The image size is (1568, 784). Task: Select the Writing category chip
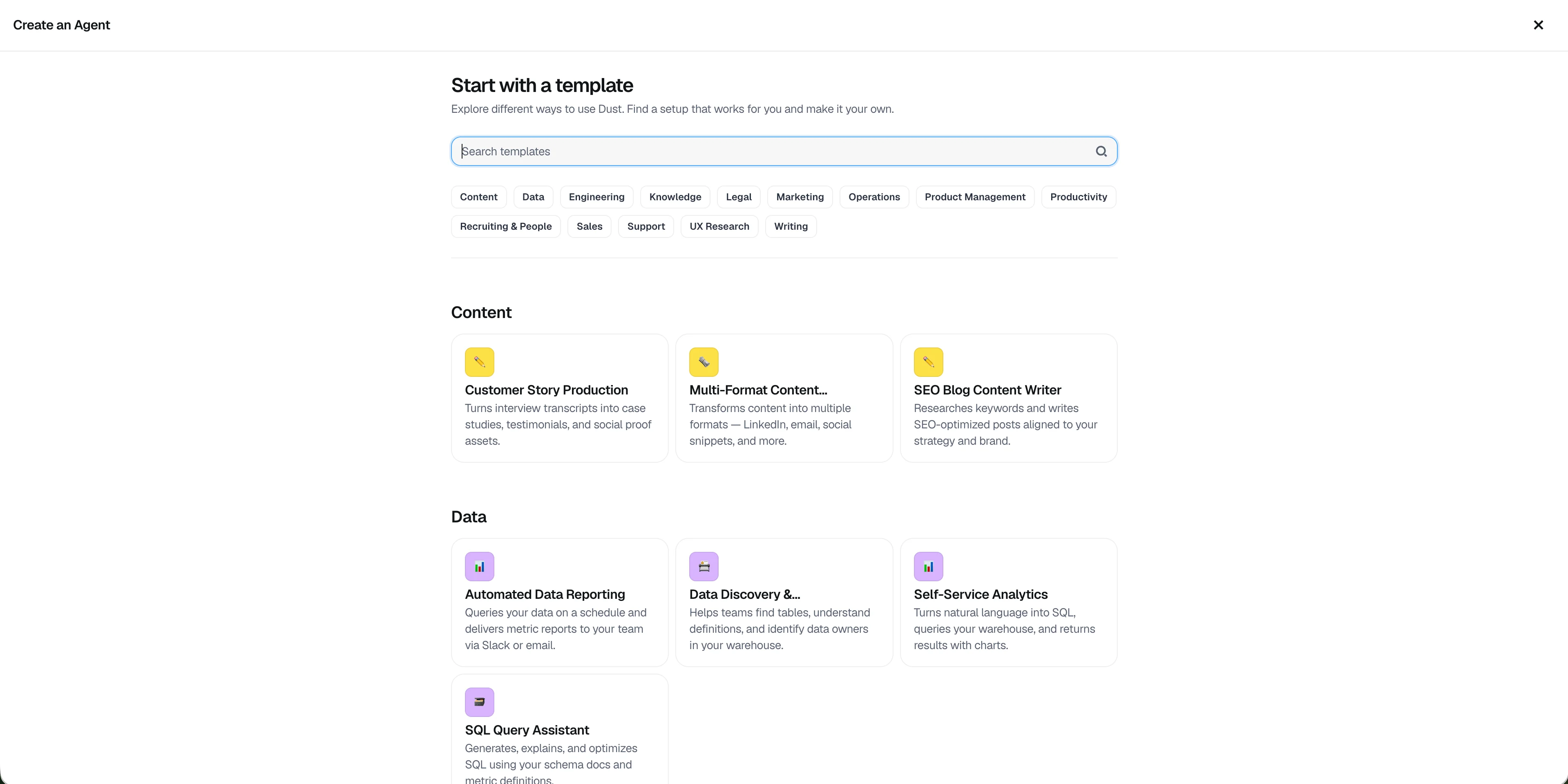(790, 226)
